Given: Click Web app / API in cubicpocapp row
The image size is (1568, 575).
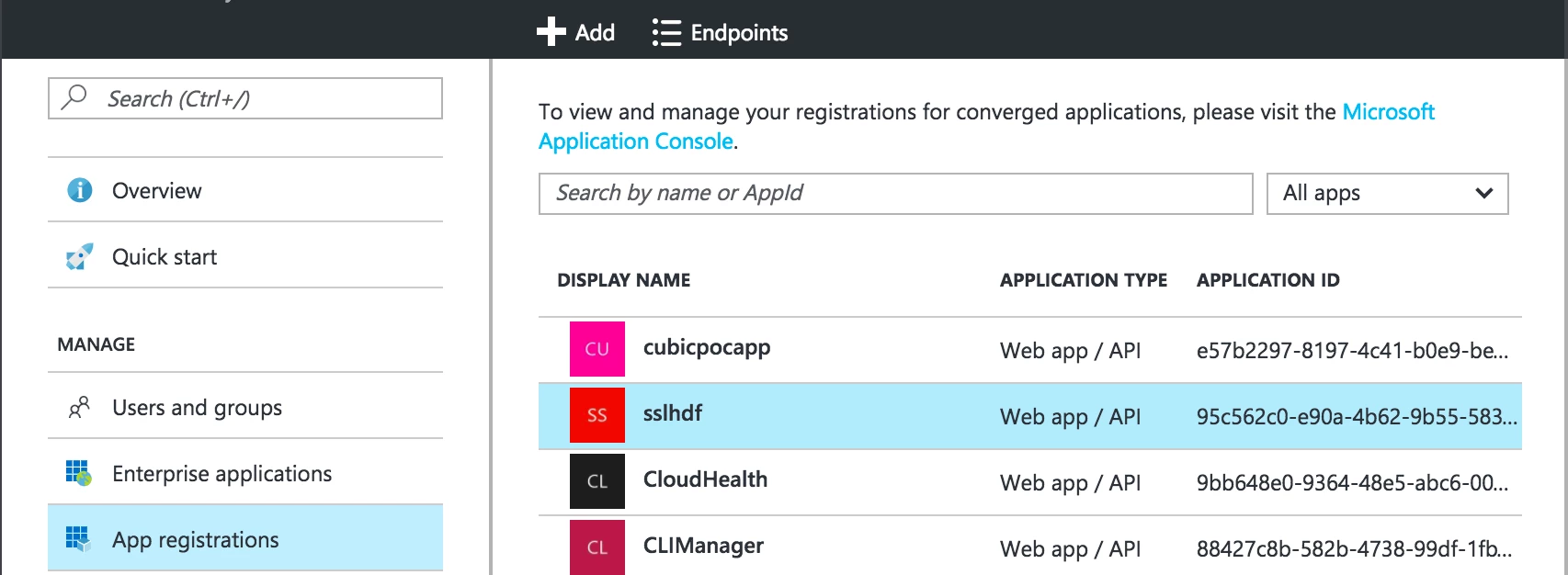Looking at the screenshot, I should coord(1071,351).
